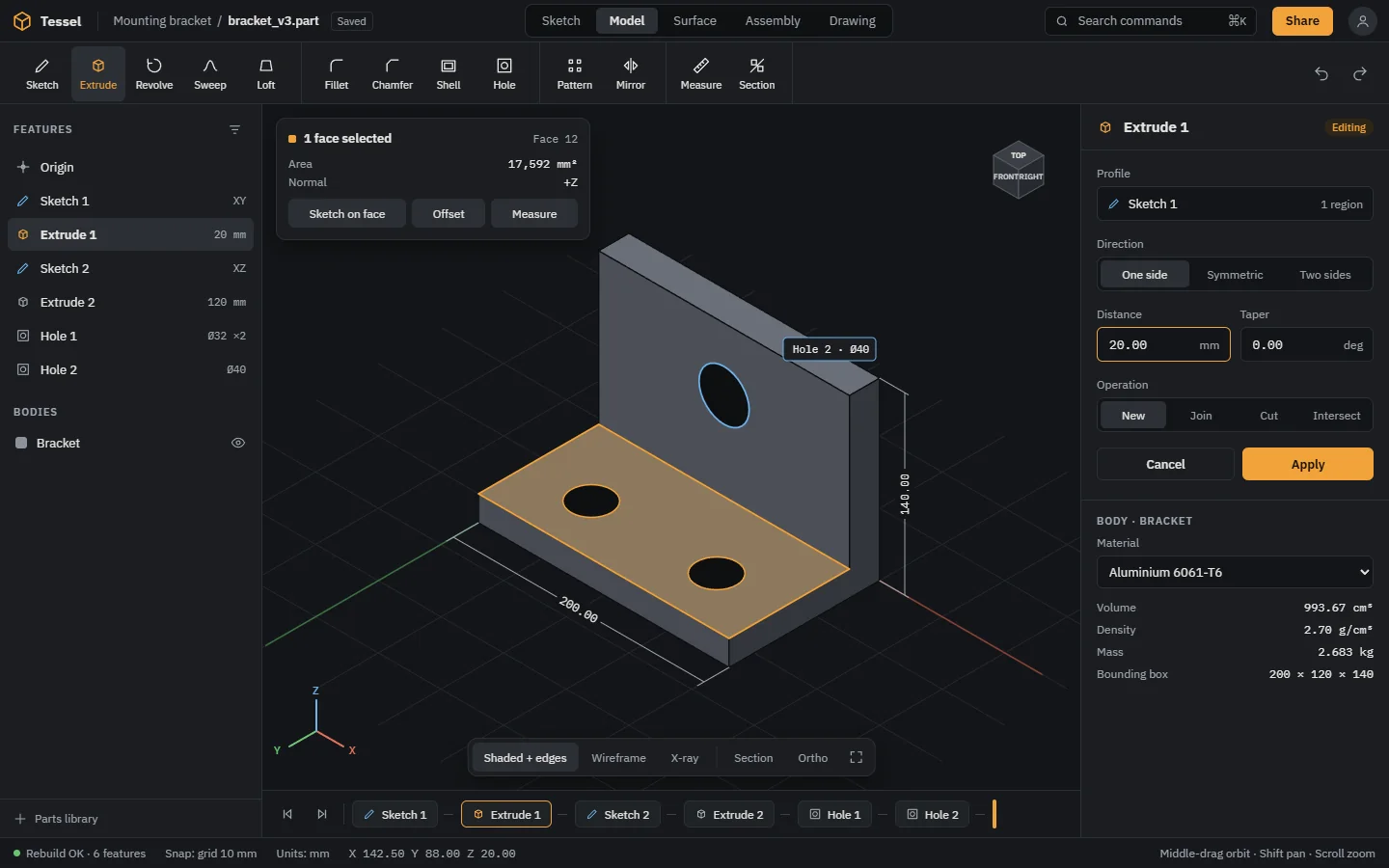Redo the last action
Viewport: 1389px width, 868px height.
[1360, 73]
